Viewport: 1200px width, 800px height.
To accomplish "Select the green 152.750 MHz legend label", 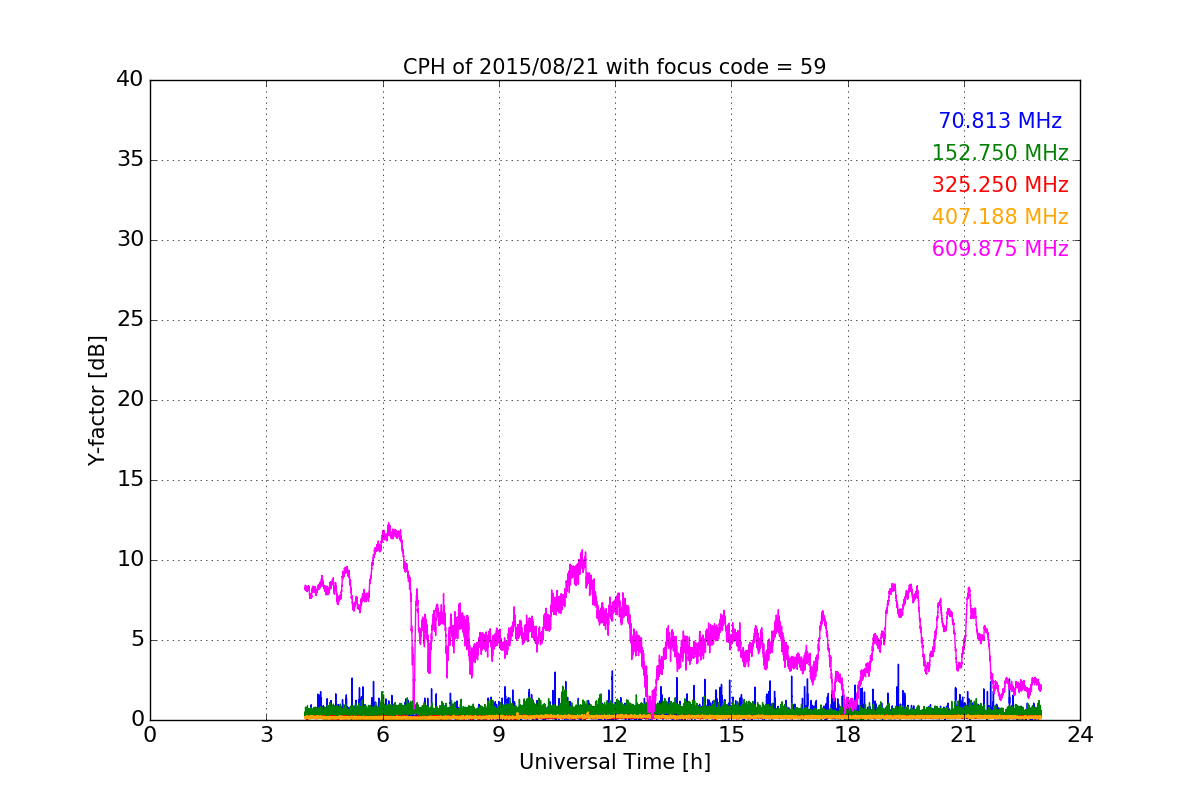I will [1000, 153].
